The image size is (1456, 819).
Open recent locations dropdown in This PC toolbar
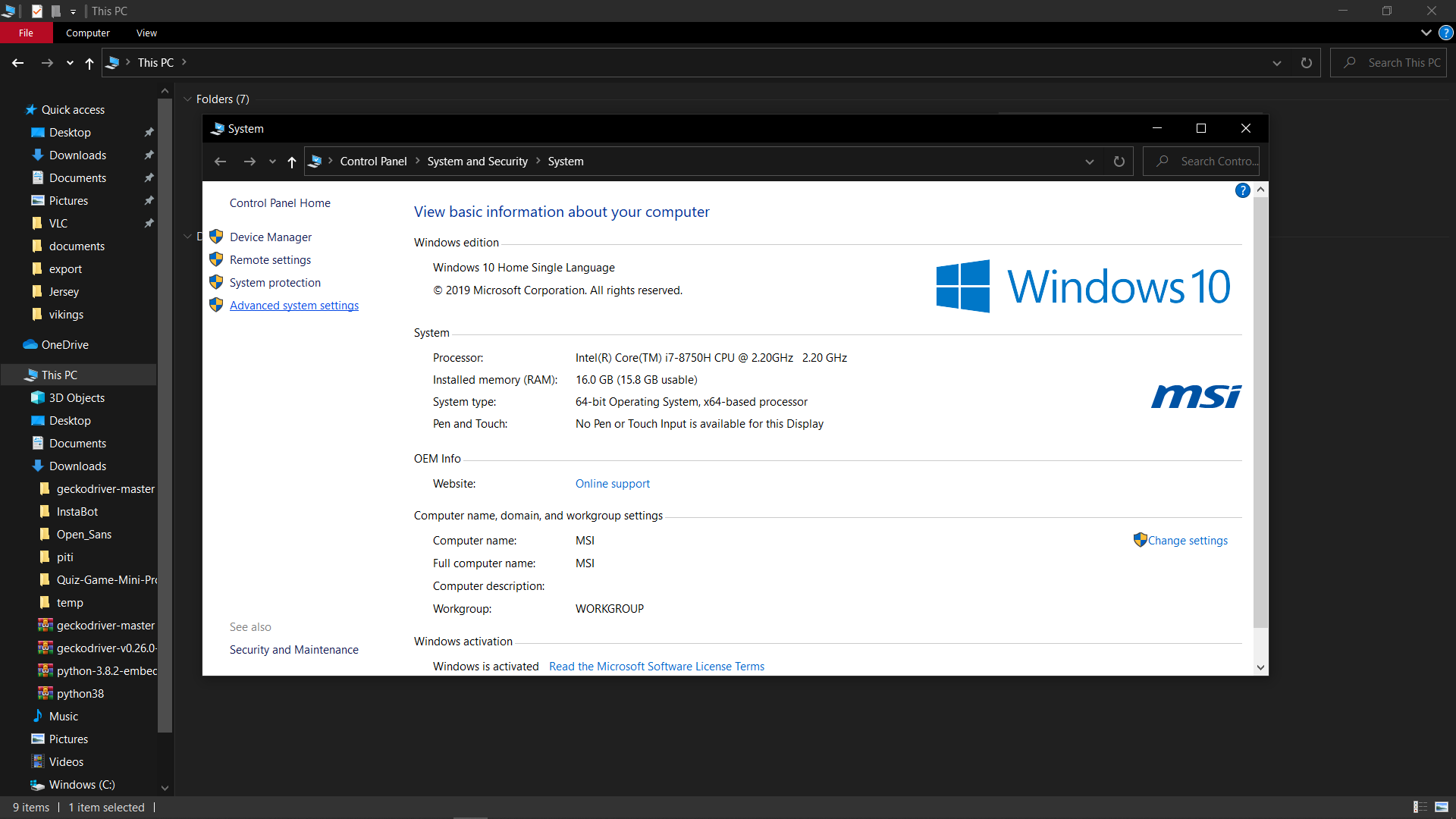(70, 63)
